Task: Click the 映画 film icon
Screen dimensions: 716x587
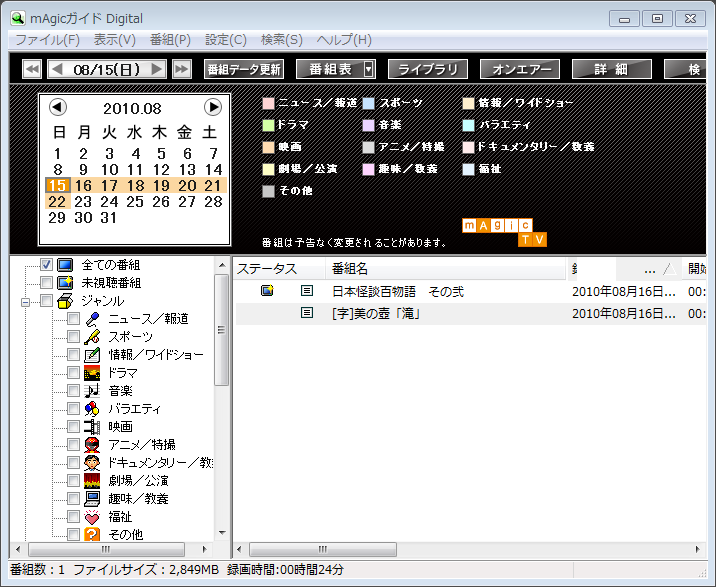Action: point(92,427)
